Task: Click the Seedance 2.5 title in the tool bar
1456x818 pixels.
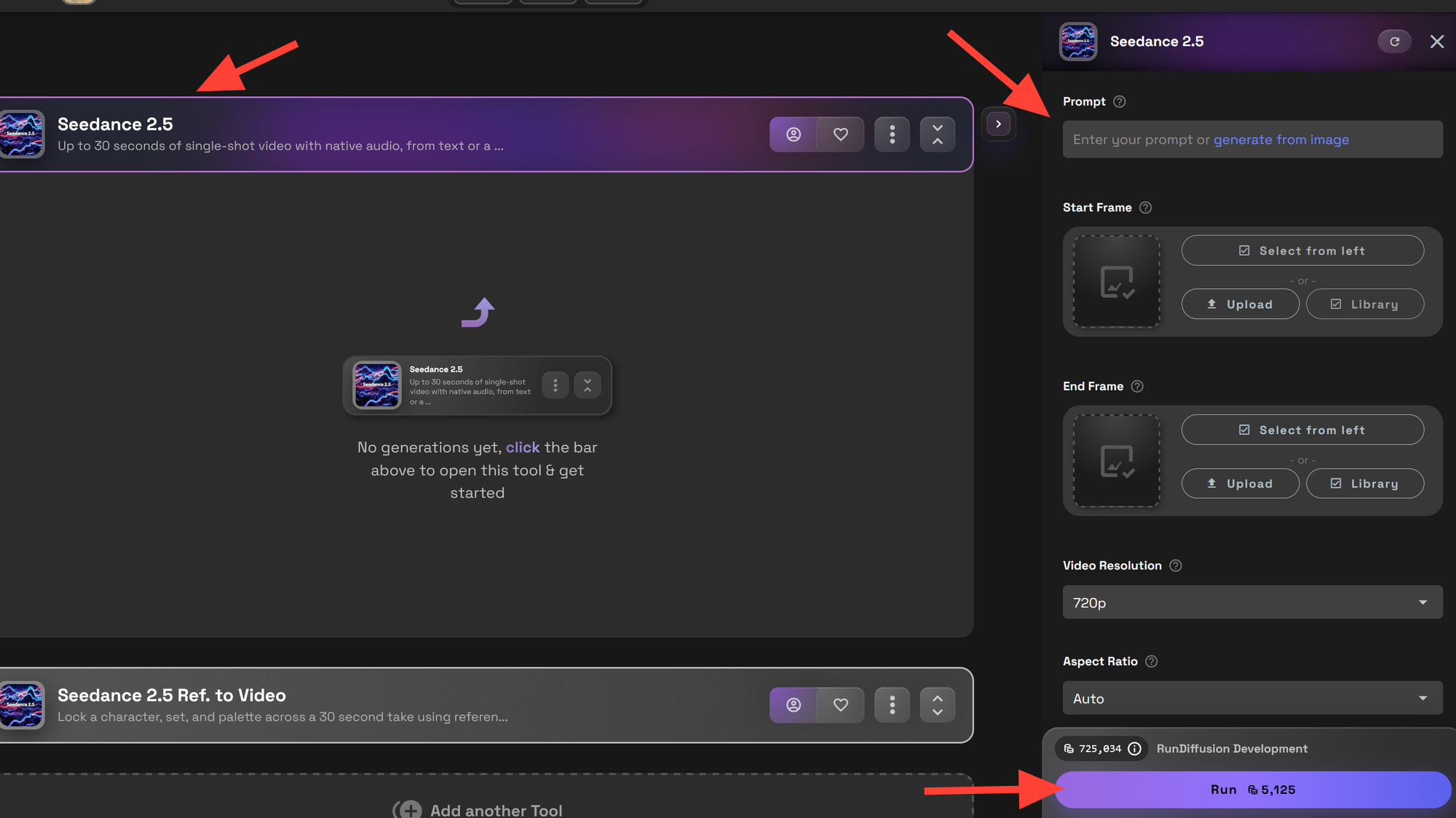Action: point(115,124)
